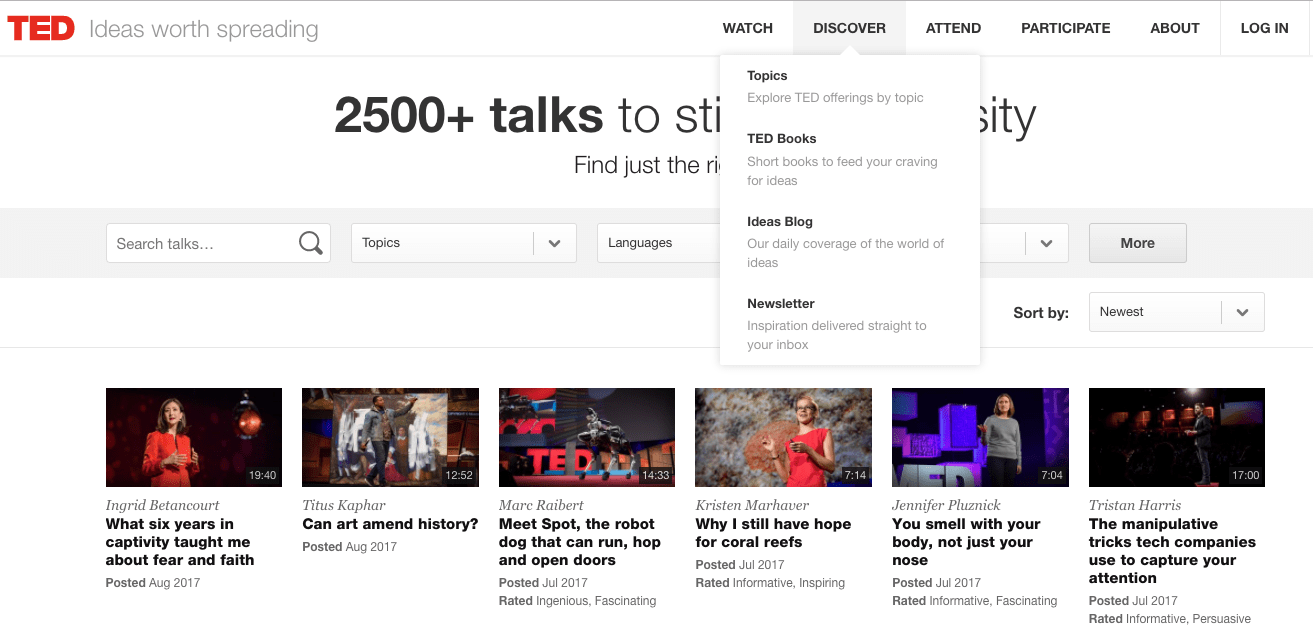Click the chevron right of Languages dropdown
Screen dimensions: 1313x634
pos(1046,243)
